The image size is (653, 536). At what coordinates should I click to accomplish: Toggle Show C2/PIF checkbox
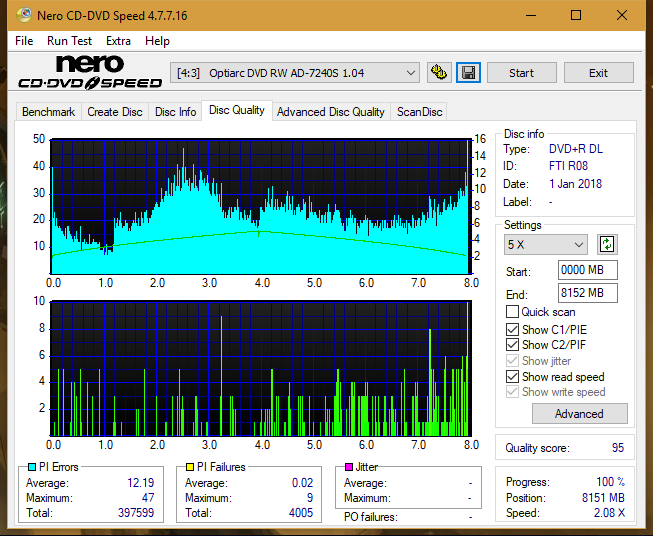[x=512, y=345]
